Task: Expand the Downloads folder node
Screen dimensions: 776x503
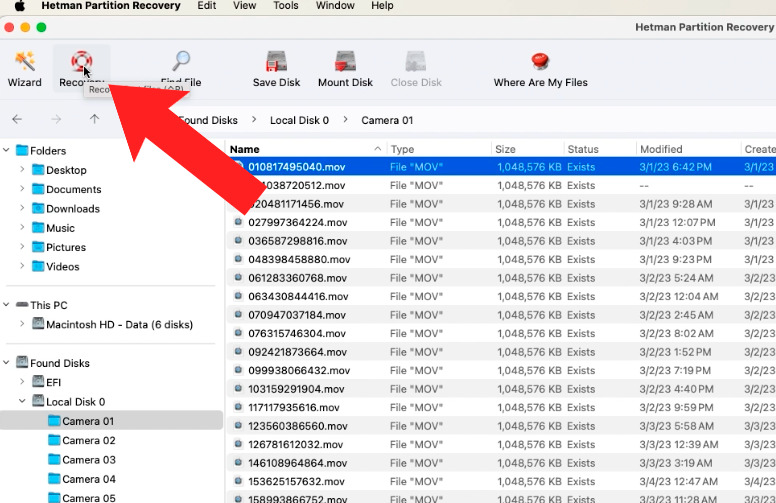Action: (x=22, y=208)
